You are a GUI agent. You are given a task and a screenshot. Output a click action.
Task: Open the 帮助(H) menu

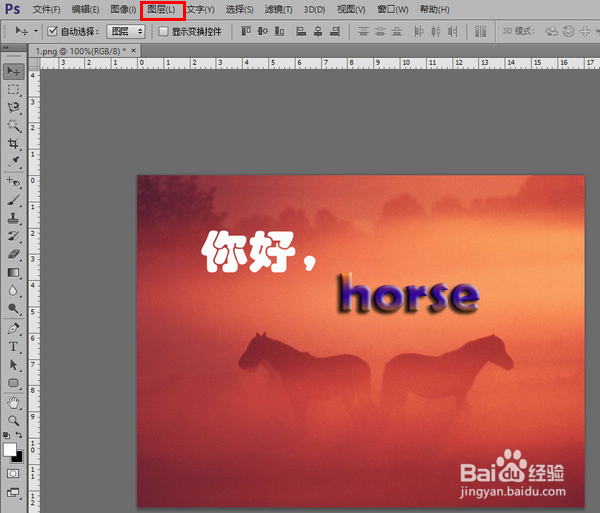coord(434,10)
